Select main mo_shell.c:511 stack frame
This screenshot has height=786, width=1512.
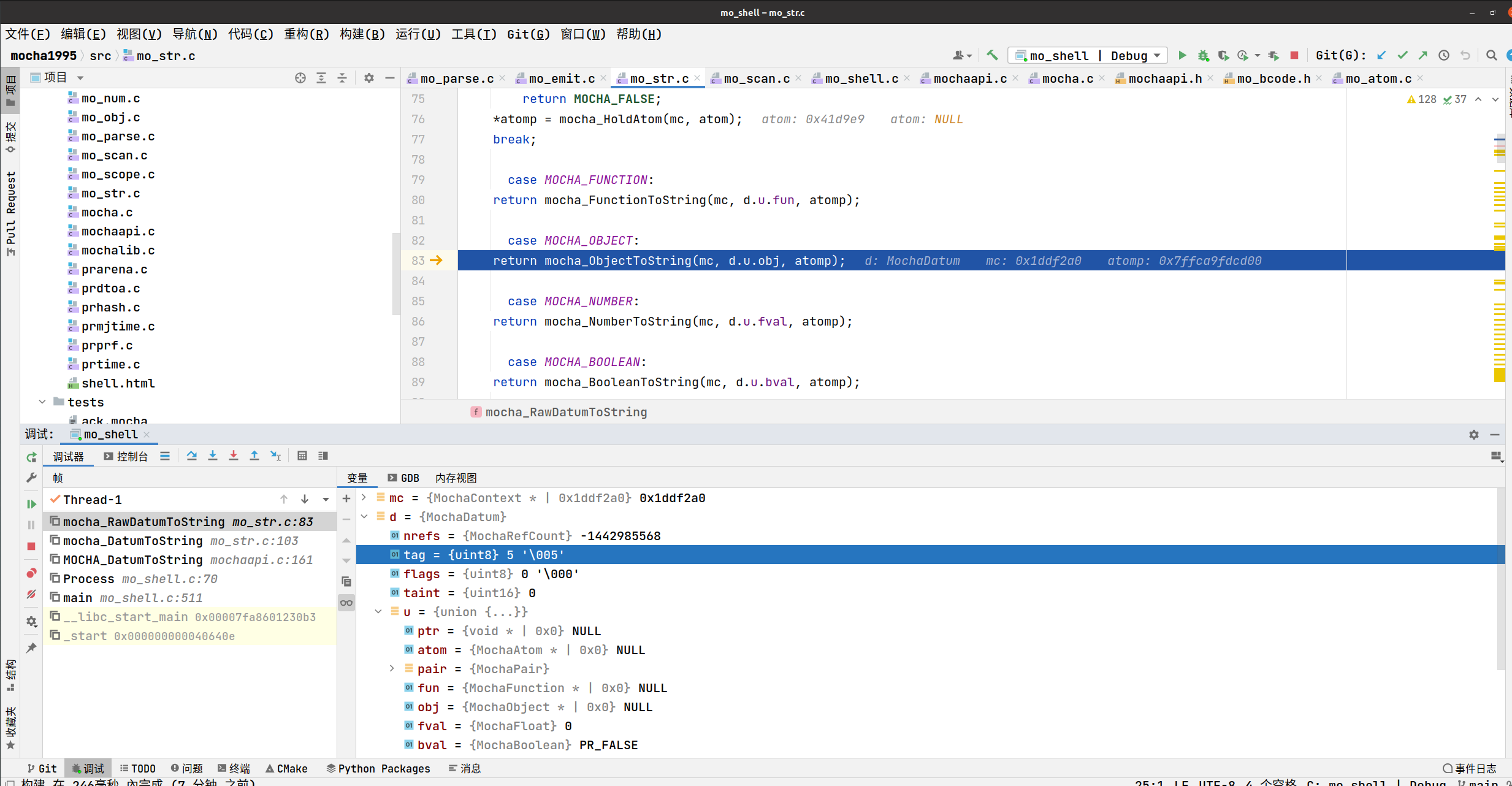(x=189, y=598)
